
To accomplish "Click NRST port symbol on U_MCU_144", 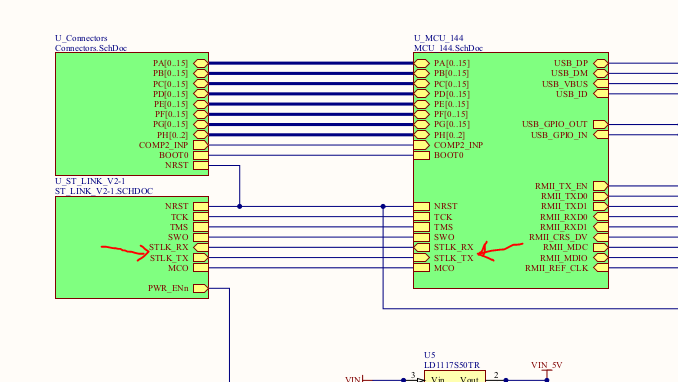I will 422,206.
